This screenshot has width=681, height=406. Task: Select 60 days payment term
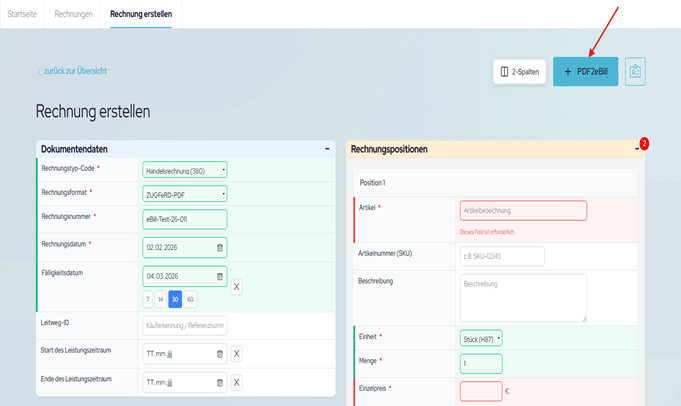pyautogui.click(x=190, y=299)
